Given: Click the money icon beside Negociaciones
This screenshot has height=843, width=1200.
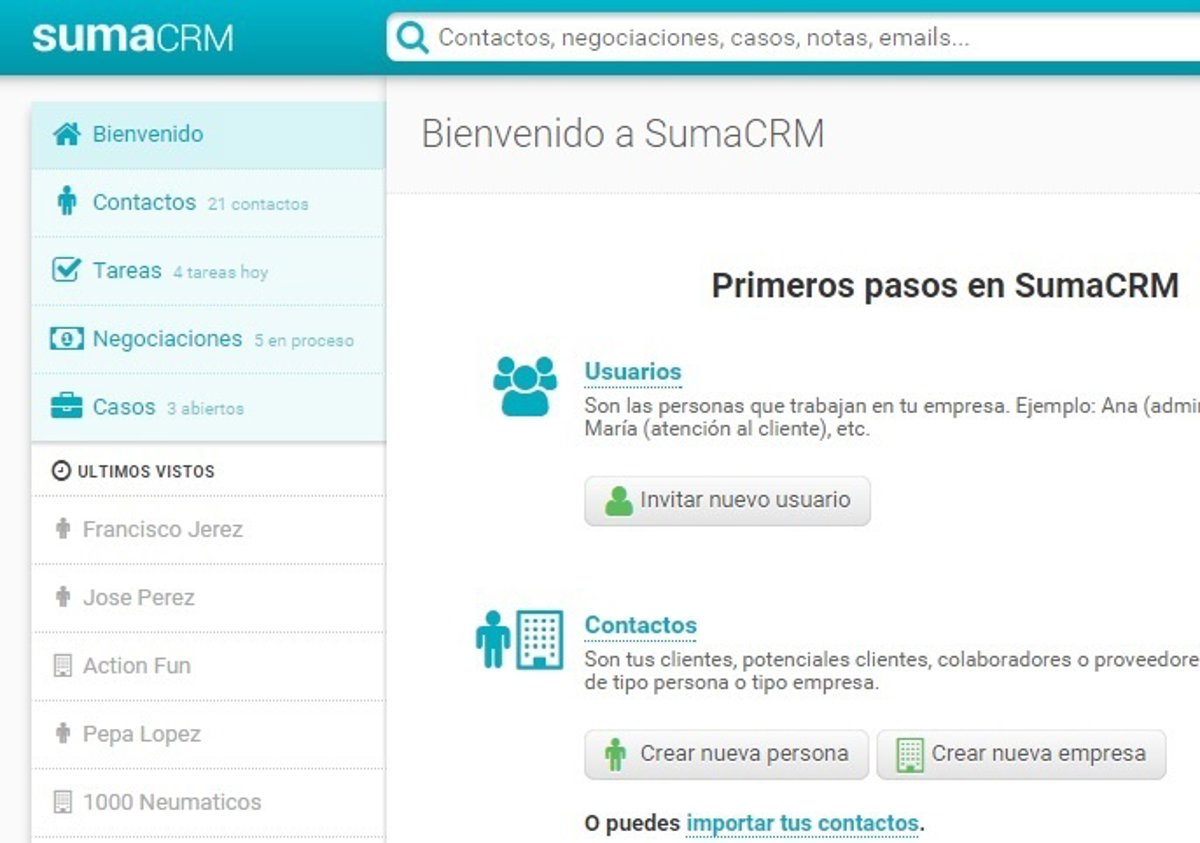Looking at the screenshot, I should (66, 339).
